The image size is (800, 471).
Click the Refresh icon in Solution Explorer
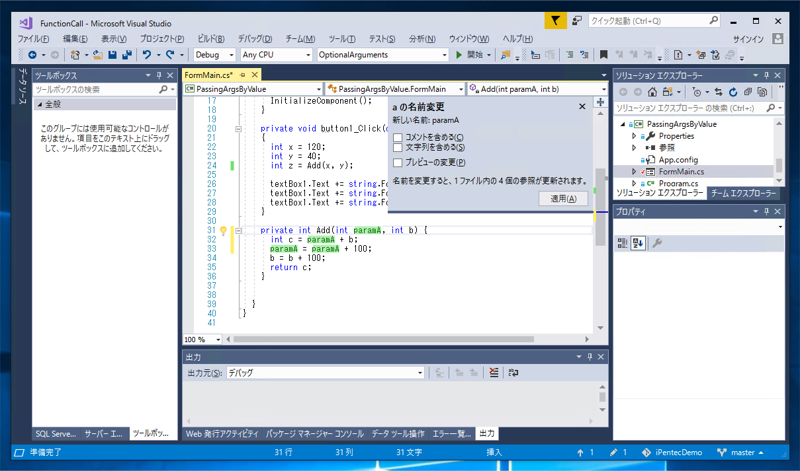coord(733,92)
